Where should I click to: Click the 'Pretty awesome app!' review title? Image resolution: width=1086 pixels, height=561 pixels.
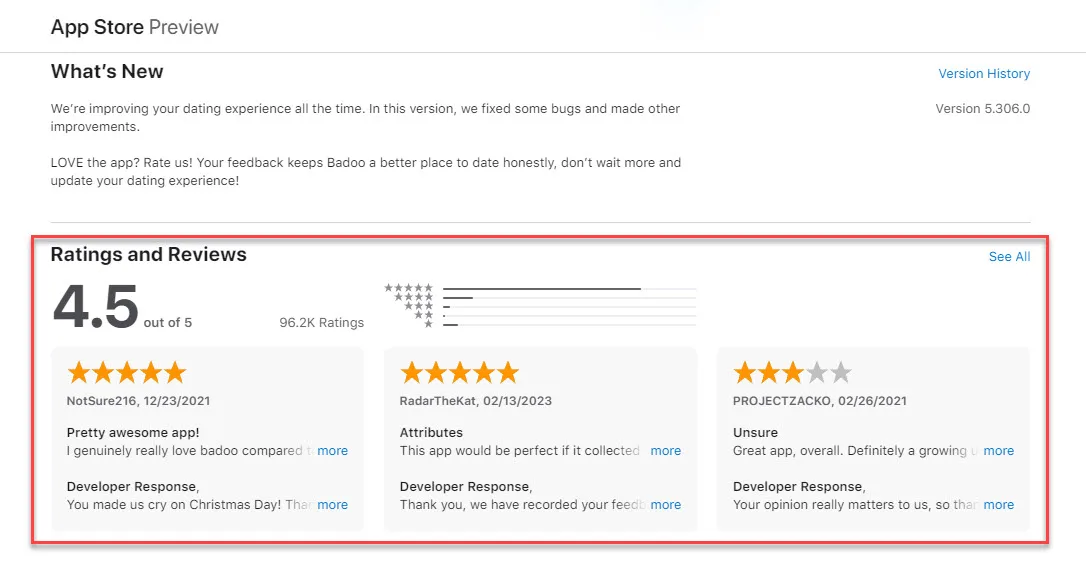(x=133, y=433)
